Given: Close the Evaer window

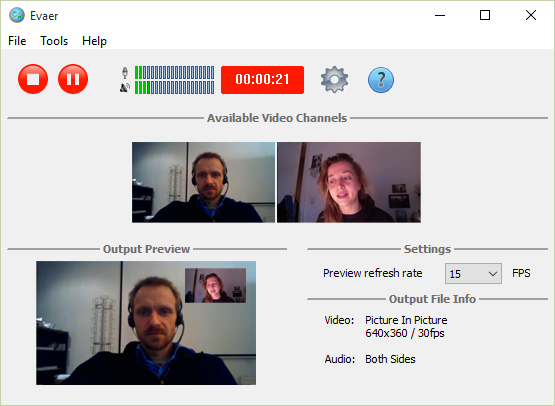Looking at the screenshot, I should (x=531, y=15).
